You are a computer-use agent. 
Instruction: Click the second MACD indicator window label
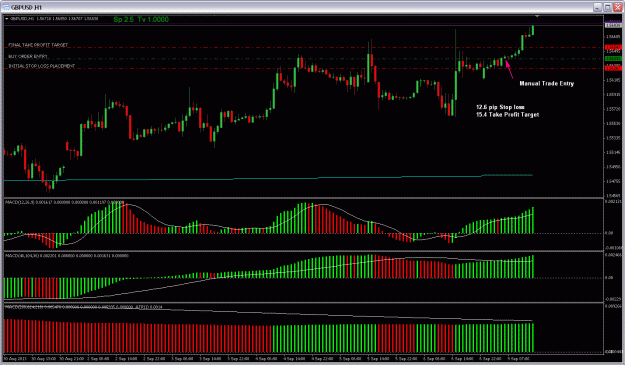coord(67,255)
